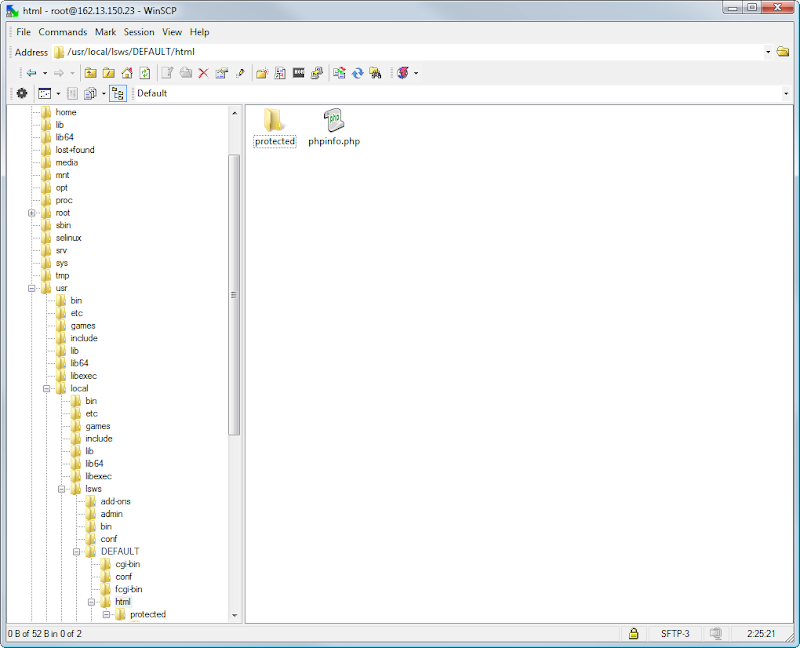Image resolution: width=800 pixels, height=648 pixels.
Task: Go back using the blue back arrow
Action: [32, 73]
